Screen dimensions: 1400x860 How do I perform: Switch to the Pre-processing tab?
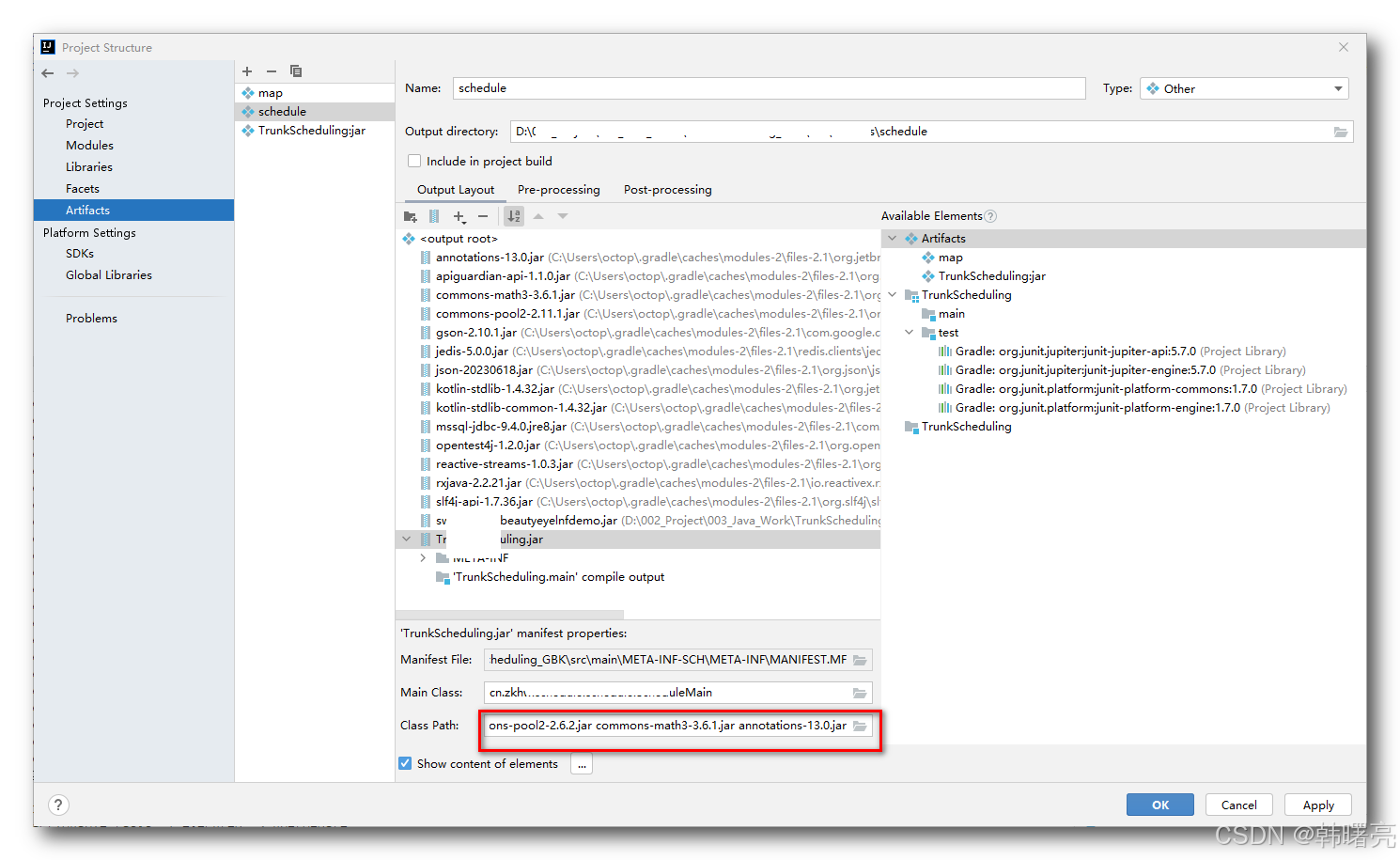click(558, 189)
